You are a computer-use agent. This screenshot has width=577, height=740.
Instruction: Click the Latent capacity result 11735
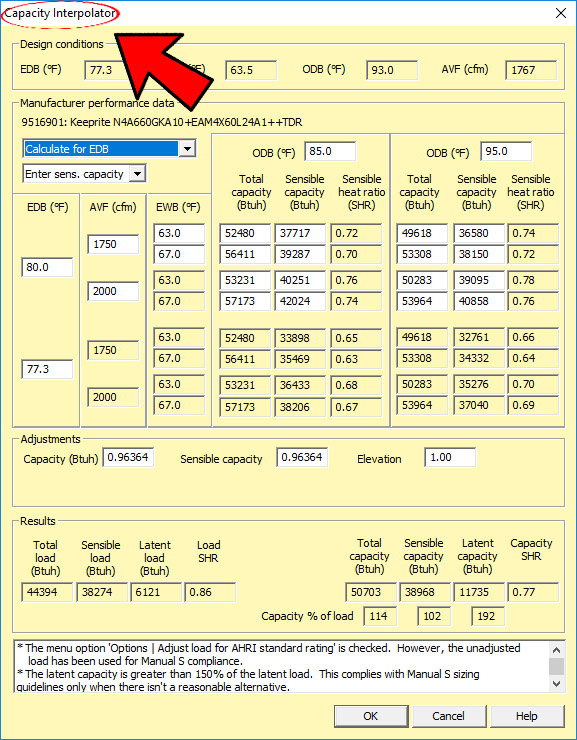pos(479,592)
